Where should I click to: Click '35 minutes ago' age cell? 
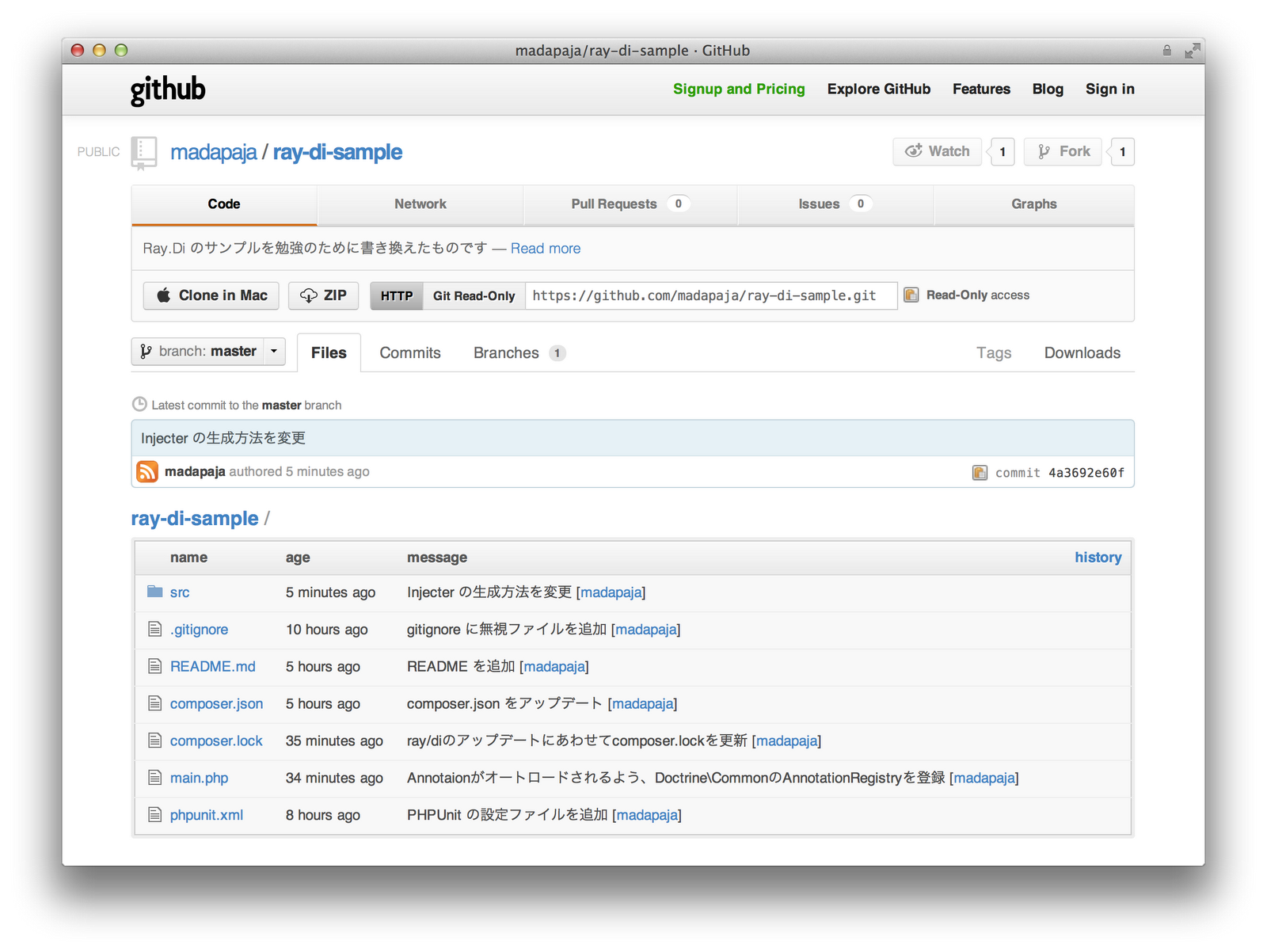[x=334, y=741]
